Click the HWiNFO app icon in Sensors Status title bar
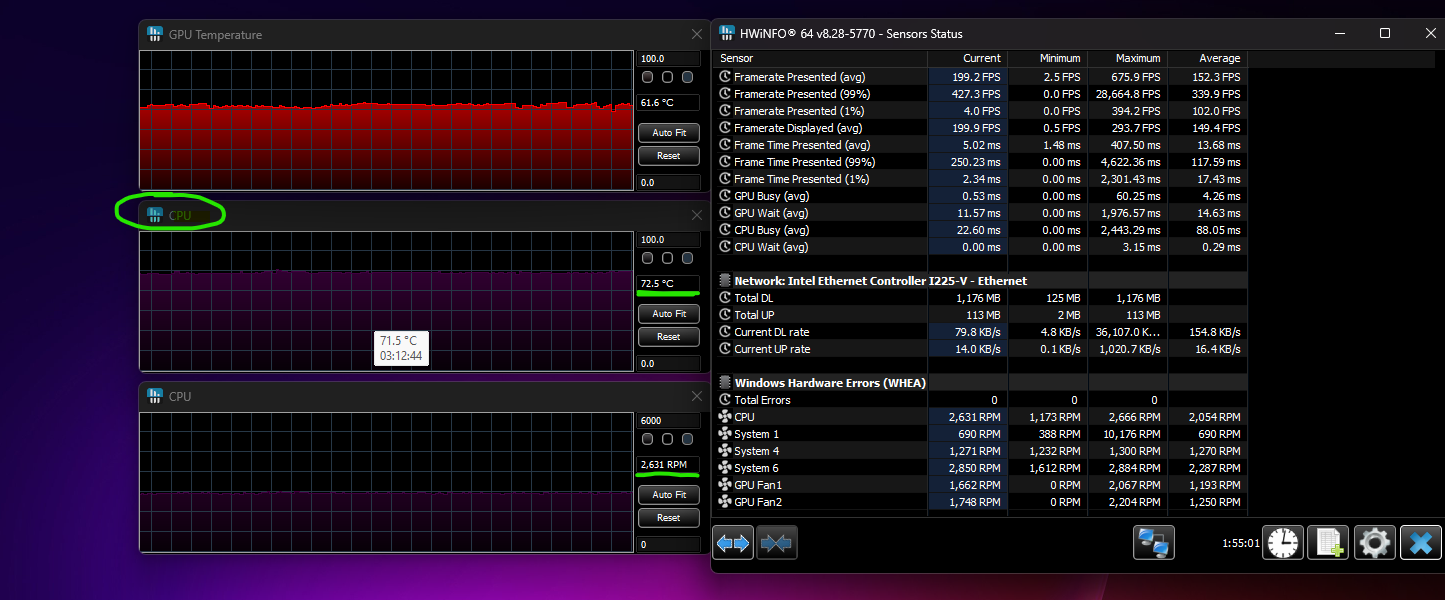This screenshot has height=600, width=1445. pyautogui.click(x=725, y=33)
